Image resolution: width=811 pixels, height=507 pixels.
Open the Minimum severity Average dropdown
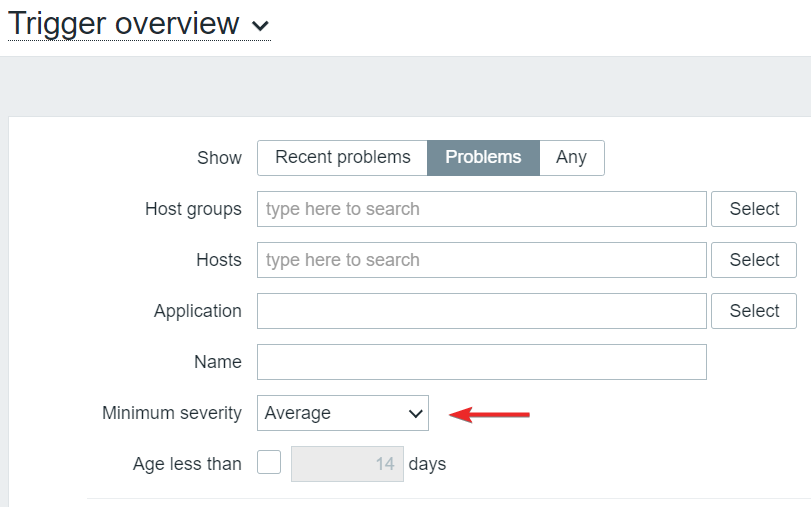(x=342, y=413)
